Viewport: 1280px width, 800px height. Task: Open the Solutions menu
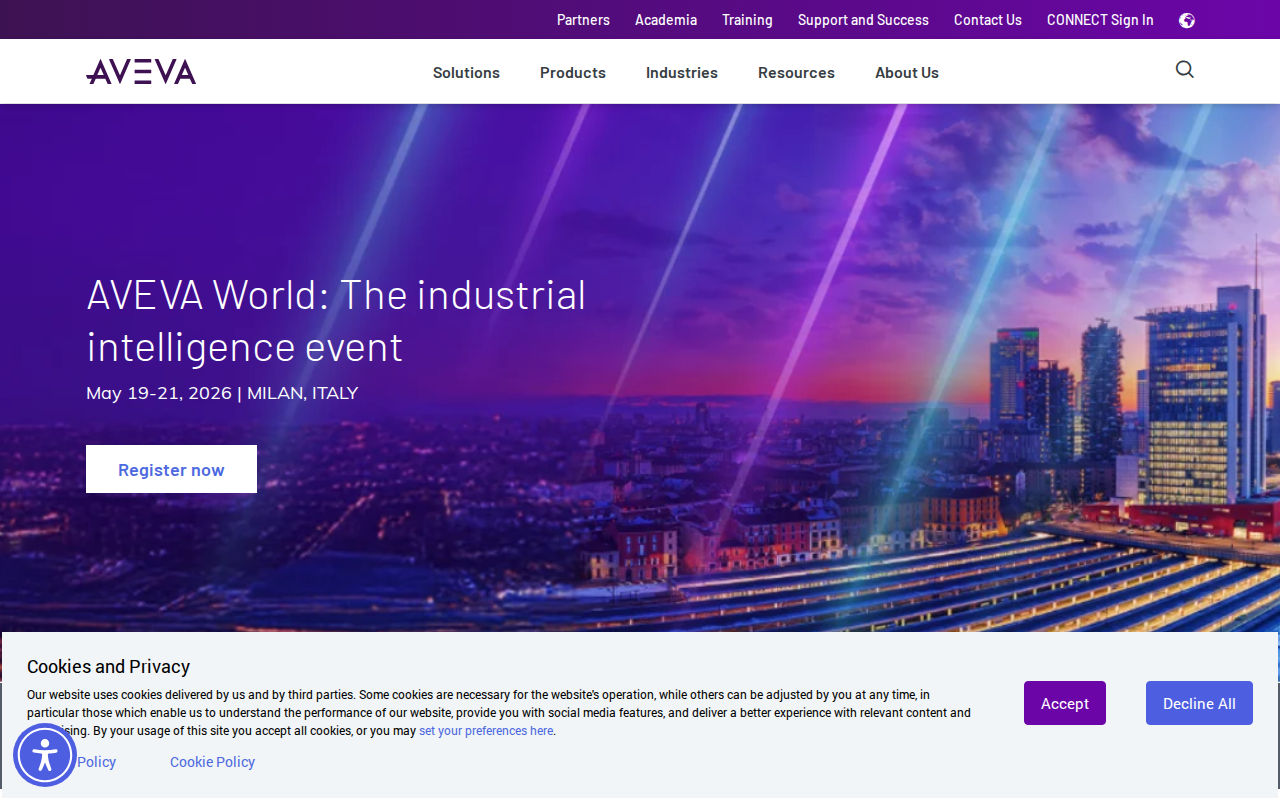[x=466, y=73]
